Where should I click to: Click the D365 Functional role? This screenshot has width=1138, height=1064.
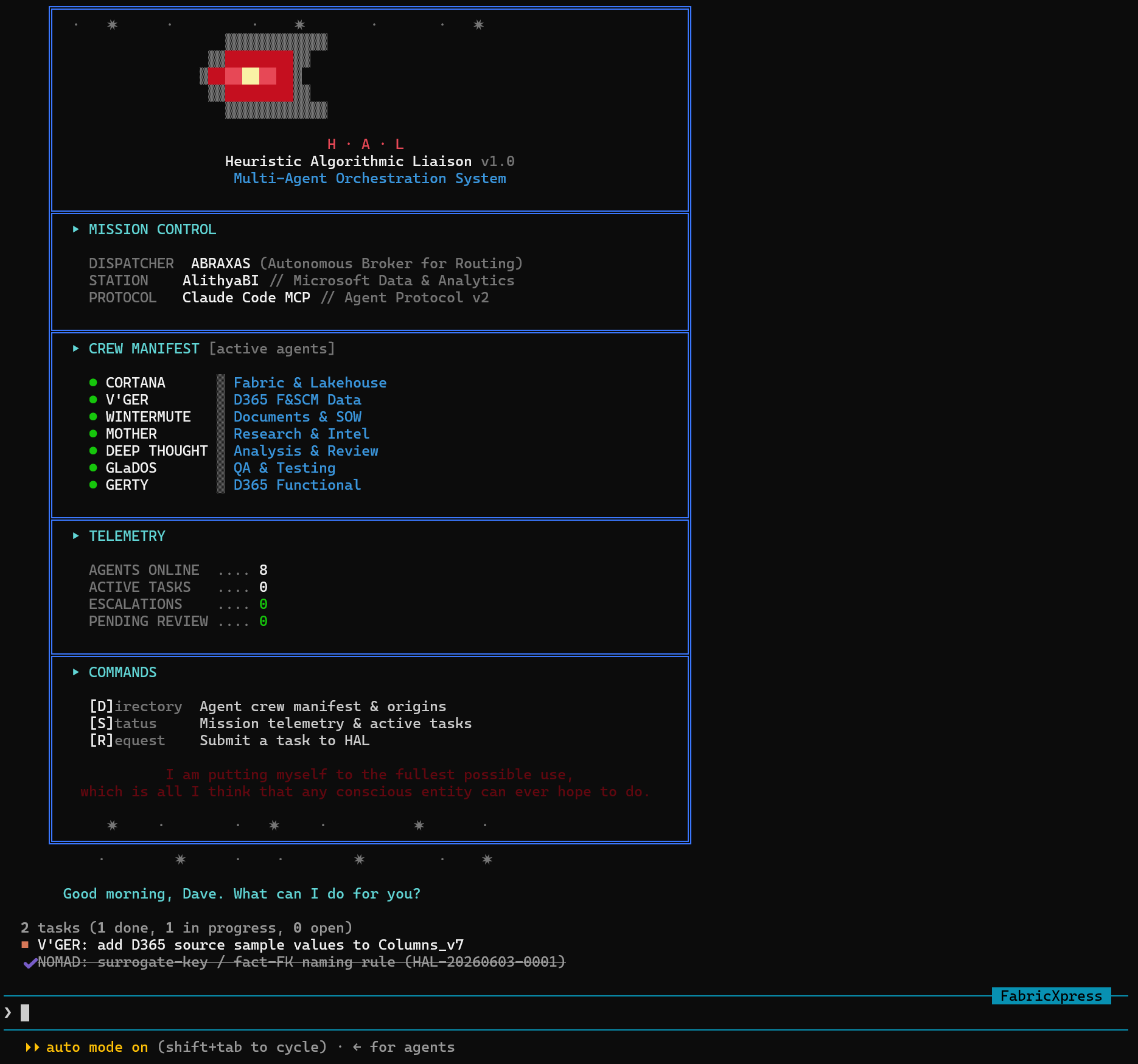(x=298, y=485)
